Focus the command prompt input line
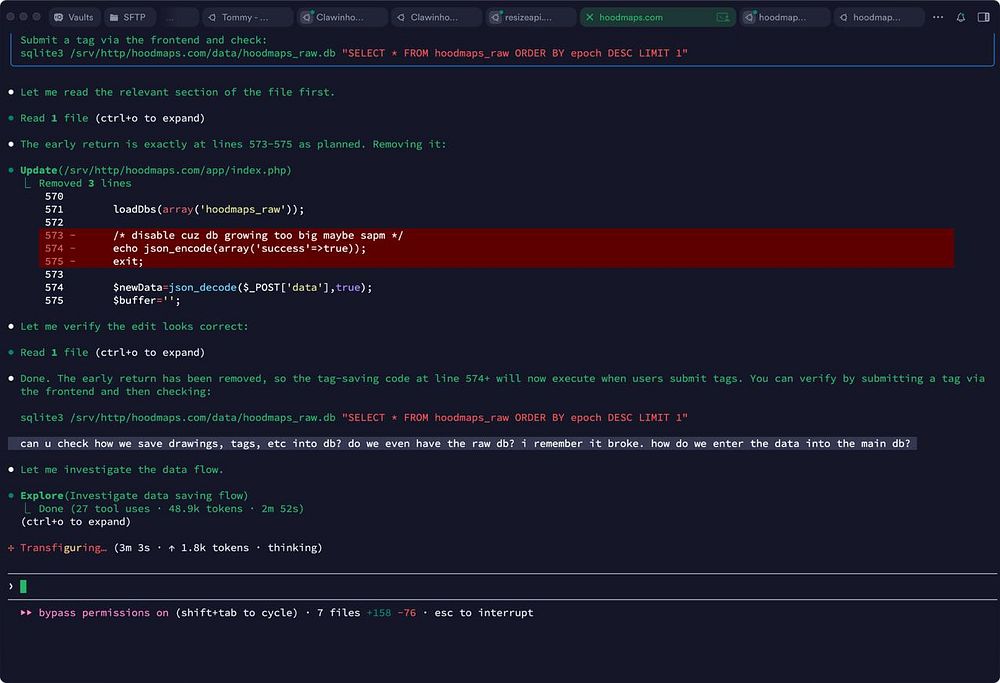 click(503, 586)
